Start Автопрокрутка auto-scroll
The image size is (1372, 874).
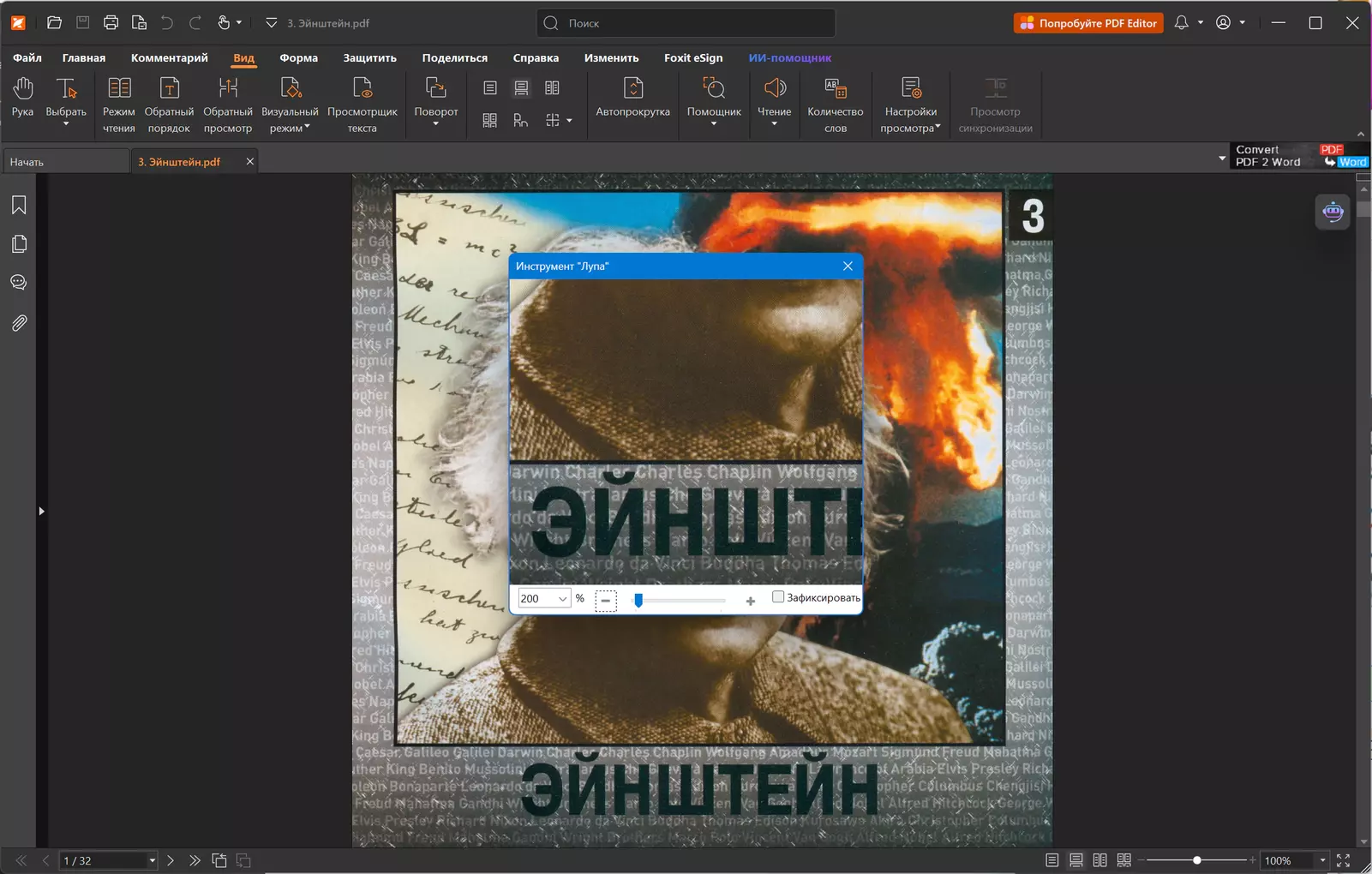[633, 97]
